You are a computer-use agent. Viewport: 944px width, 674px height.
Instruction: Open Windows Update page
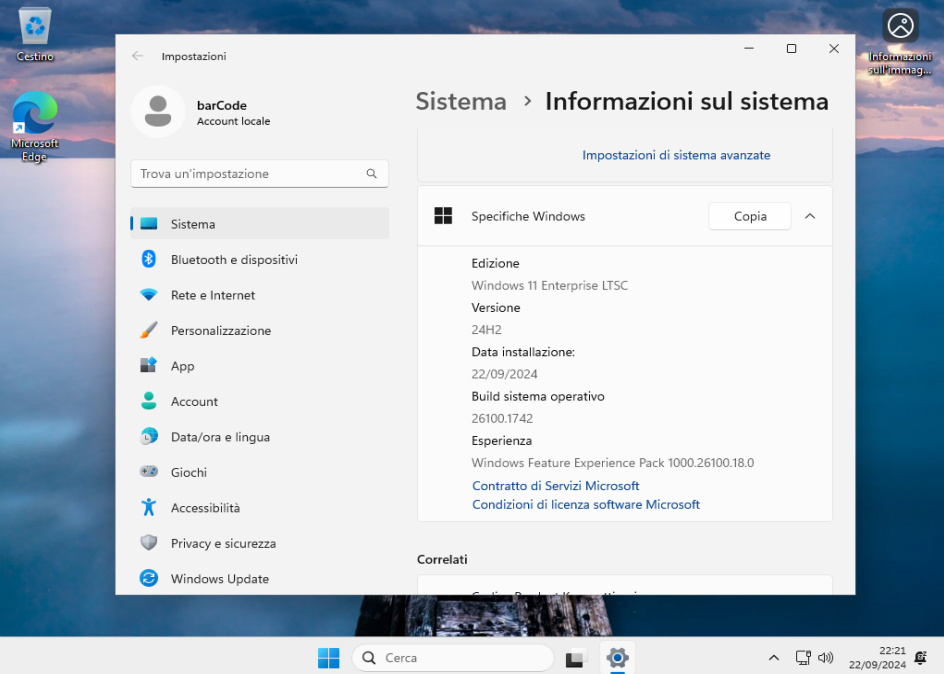click(x=259, y=578)
